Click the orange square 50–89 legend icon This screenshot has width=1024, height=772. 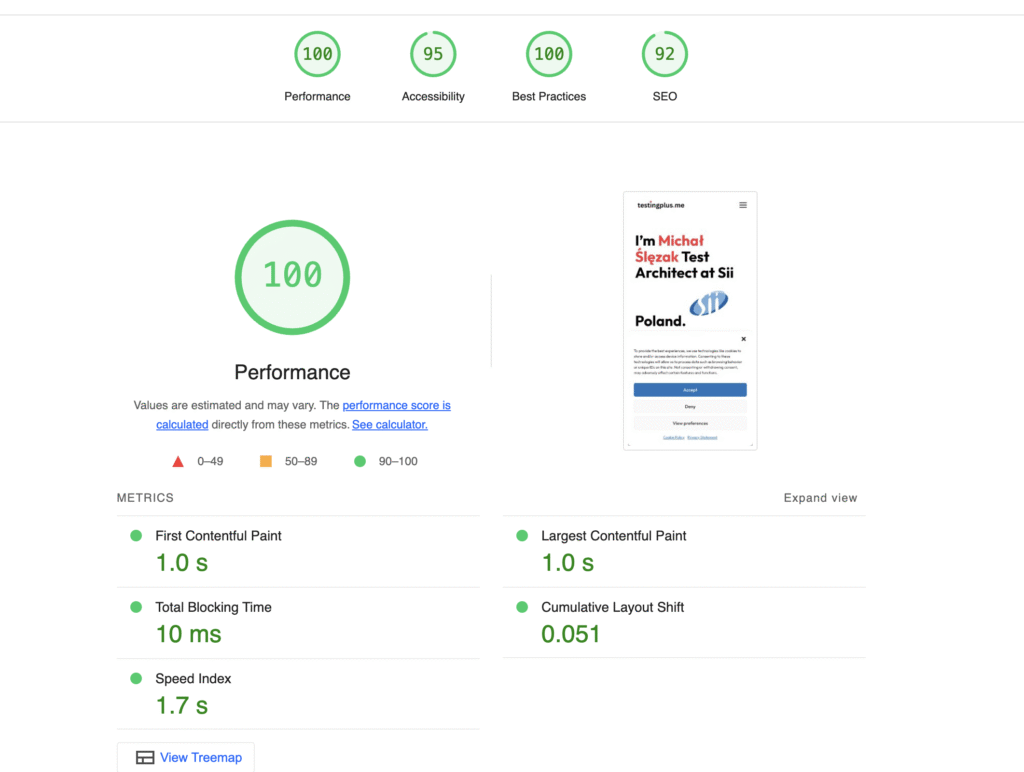(266, 461)
